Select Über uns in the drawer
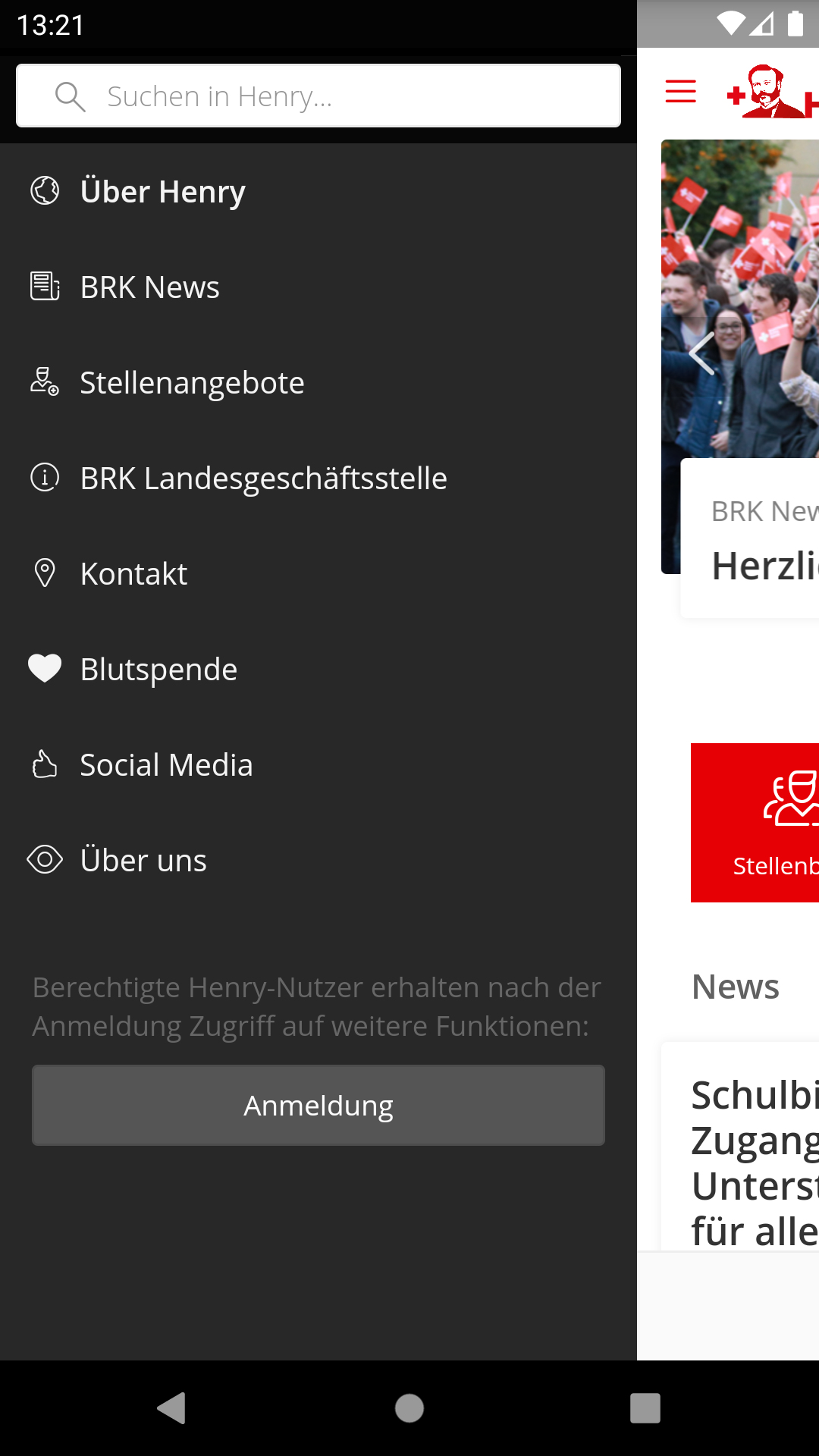The height and width of the screenshot is (1456, 819). (318, 860)
